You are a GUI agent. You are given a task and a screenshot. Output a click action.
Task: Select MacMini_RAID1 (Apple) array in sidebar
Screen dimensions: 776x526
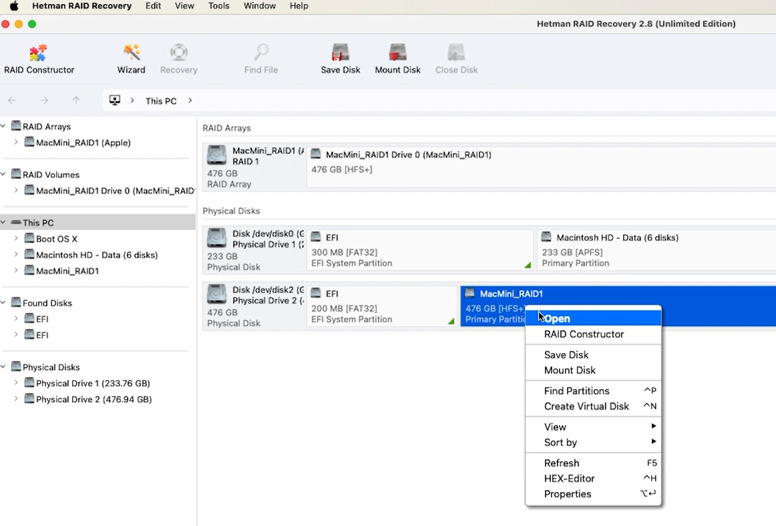click(x=83, y=143)
